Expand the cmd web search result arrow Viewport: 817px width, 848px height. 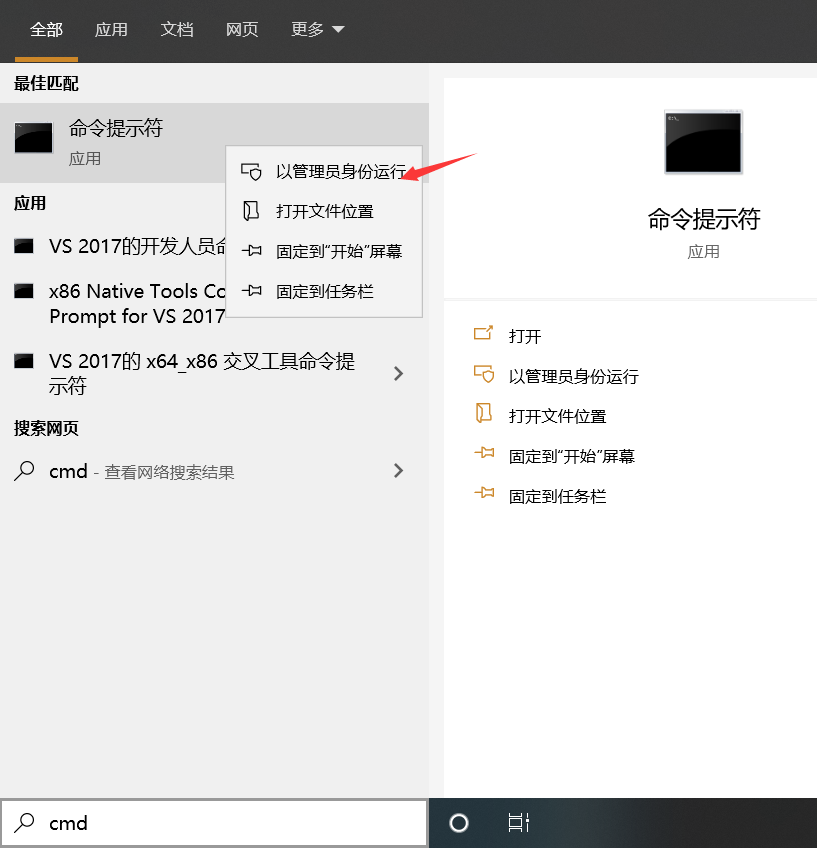(398, 470)
